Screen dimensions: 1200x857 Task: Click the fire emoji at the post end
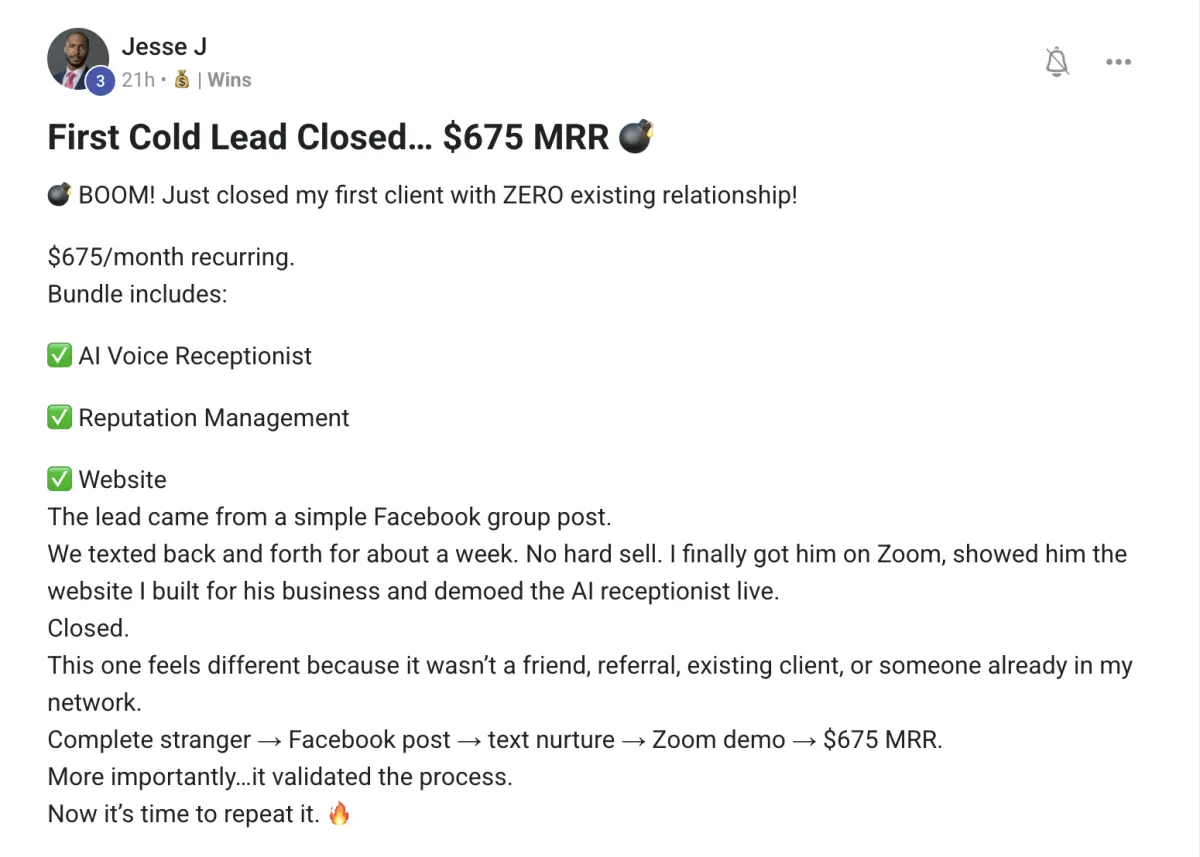[340, 813]
